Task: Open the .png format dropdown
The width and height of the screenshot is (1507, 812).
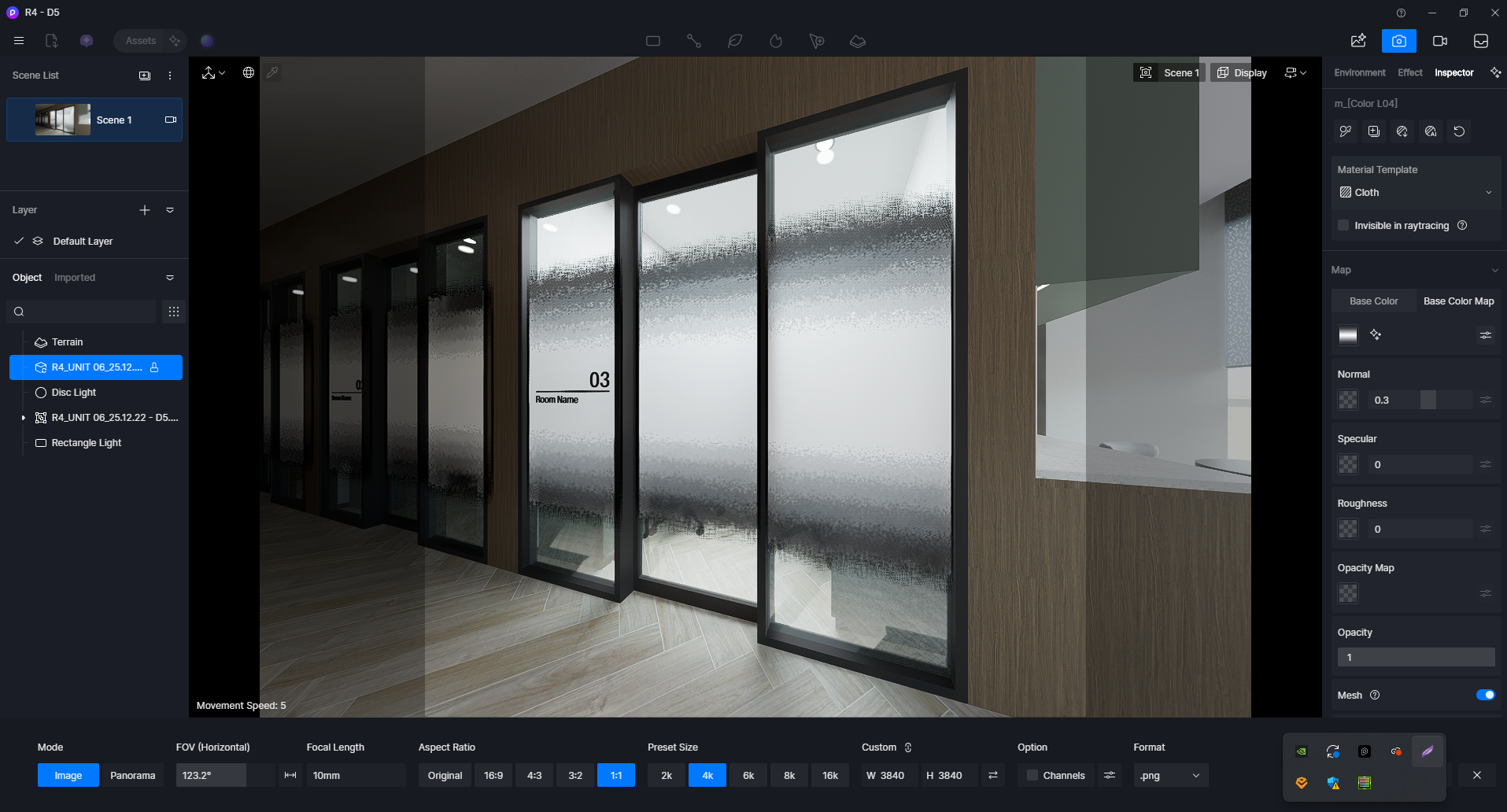Action: [x=1170, y=775]
